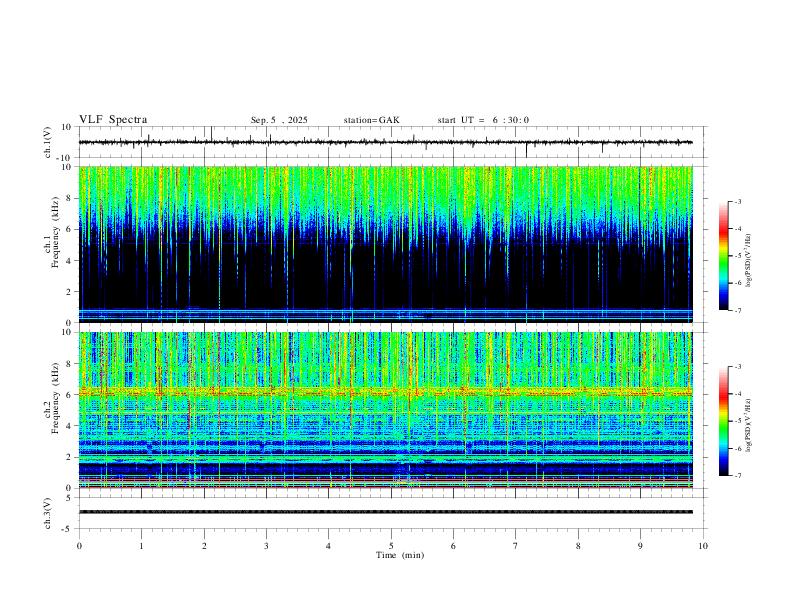Select ch.1 'Frequency (kHz)' axis title
This screenshot has width=792, height=612.
click(x=55, y=231)
